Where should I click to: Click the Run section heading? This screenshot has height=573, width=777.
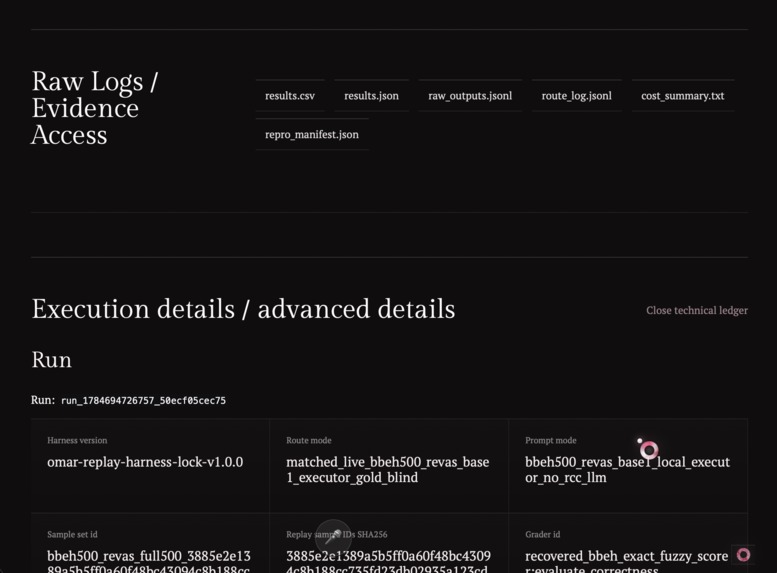(x=52, y=360)
